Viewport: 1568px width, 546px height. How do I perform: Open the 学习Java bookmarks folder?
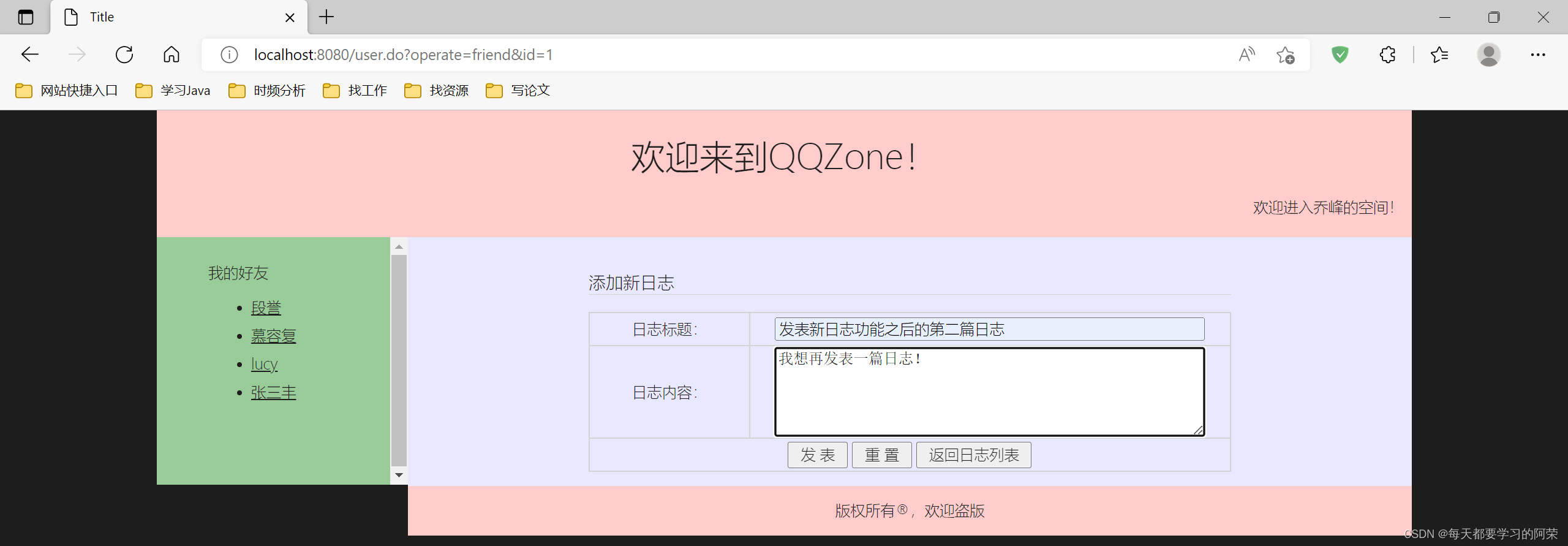pyautogui.click(x=173, y=91)
